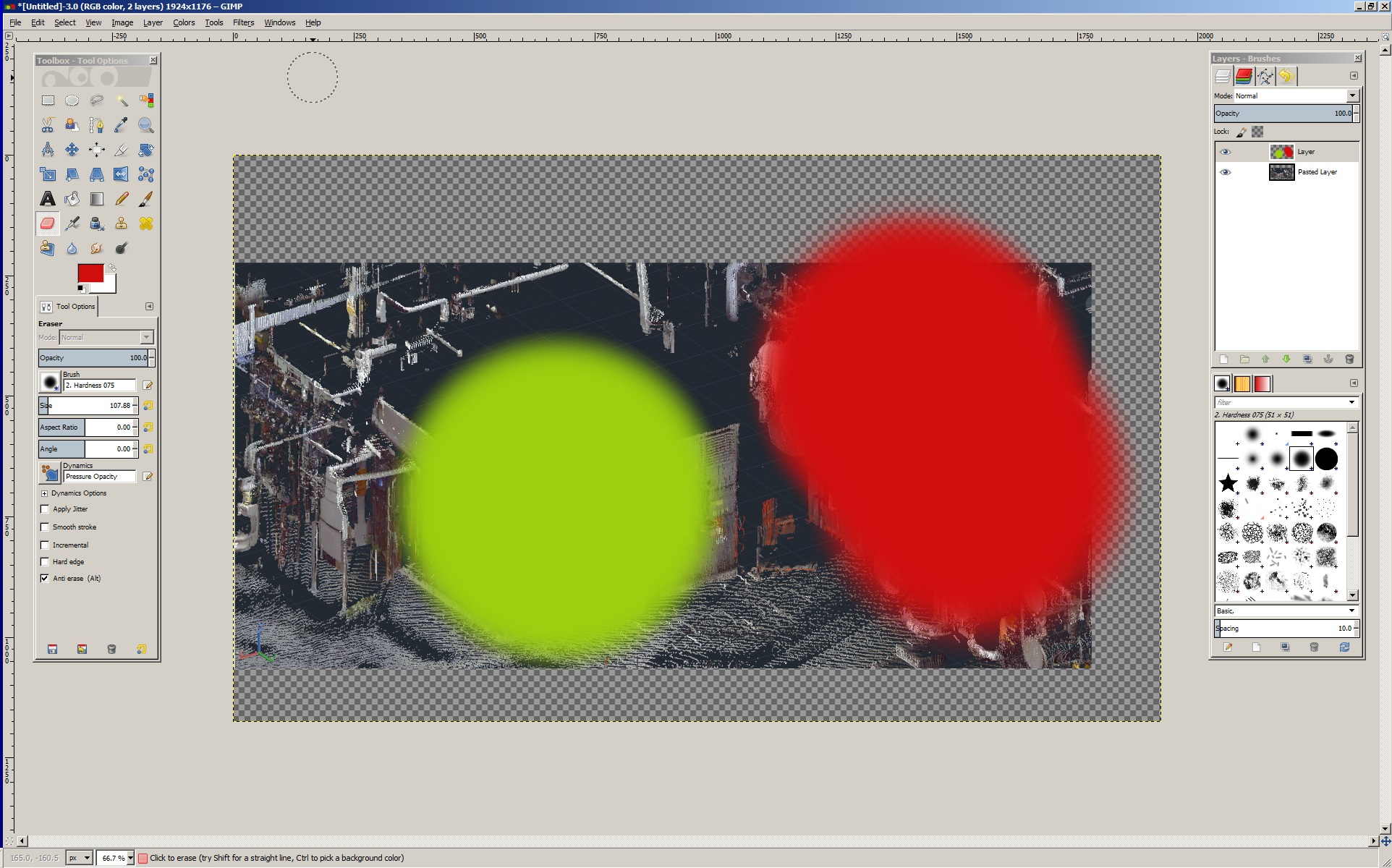Select the Clone stamp tool
The width and height of the screenshot is (1392, 868).
[122, 224]
